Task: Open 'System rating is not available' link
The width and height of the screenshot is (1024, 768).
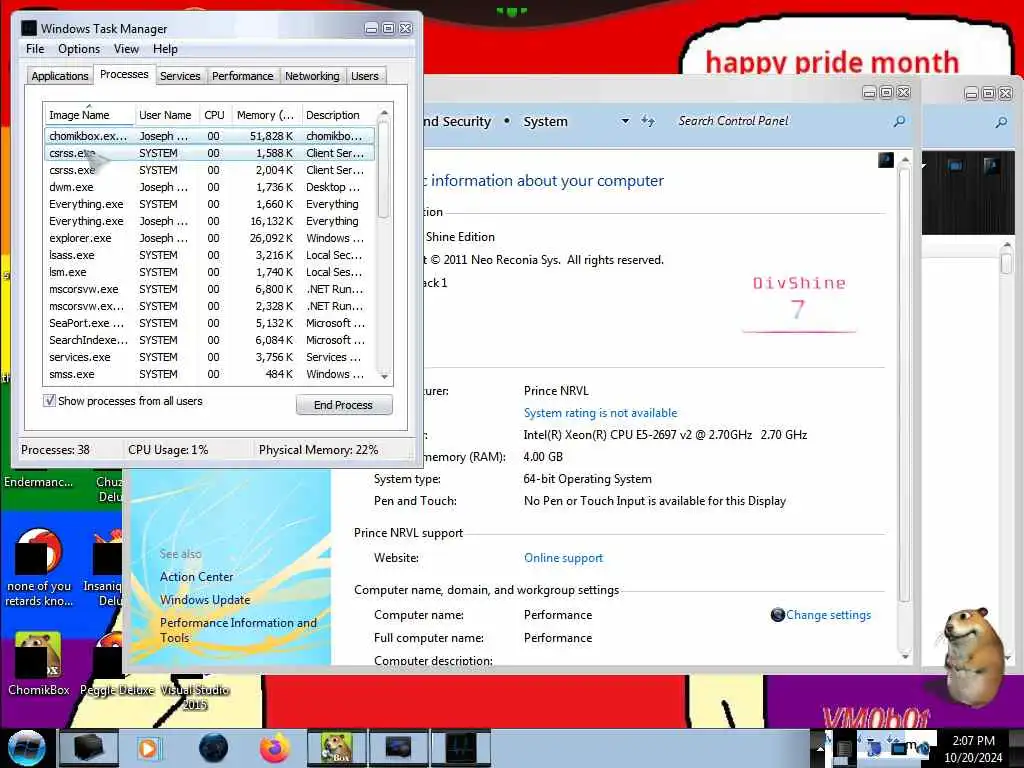Action: [x=600, y=413]
